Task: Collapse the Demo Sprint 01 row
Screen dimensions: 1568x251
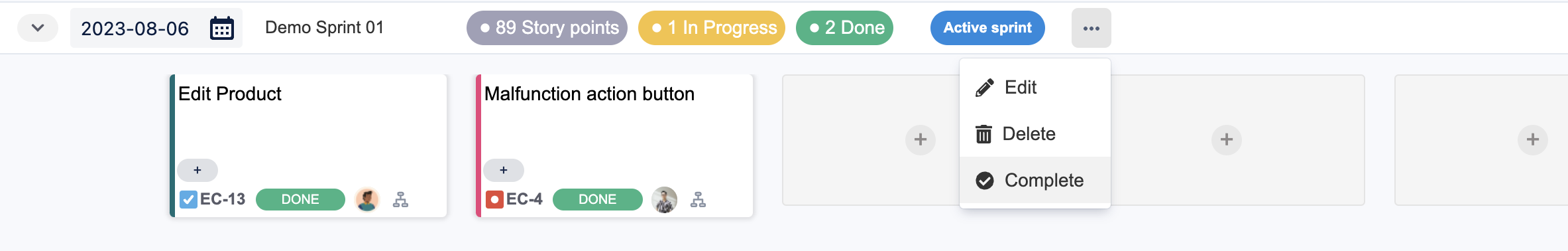Action: point(38,28)
